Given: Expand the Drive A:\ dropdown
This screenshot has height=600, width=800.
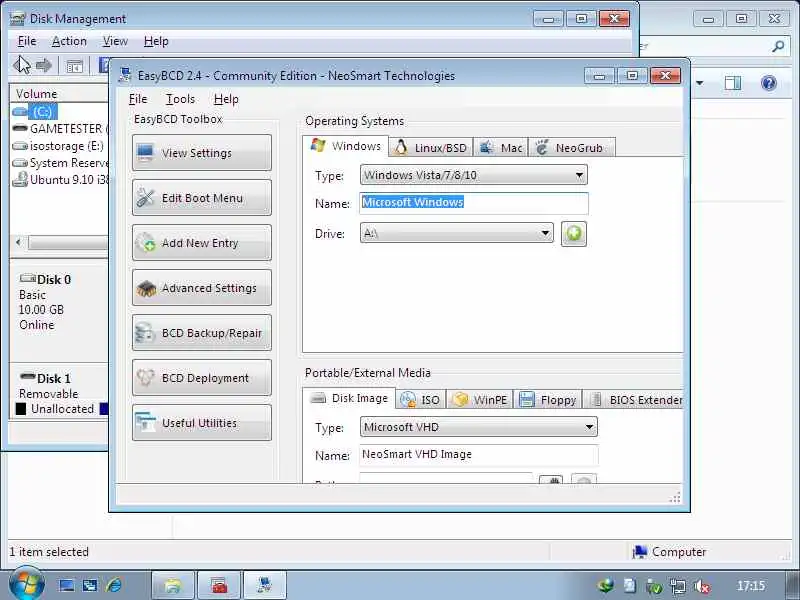Looking at the screenshot, I should pos(545,233).
